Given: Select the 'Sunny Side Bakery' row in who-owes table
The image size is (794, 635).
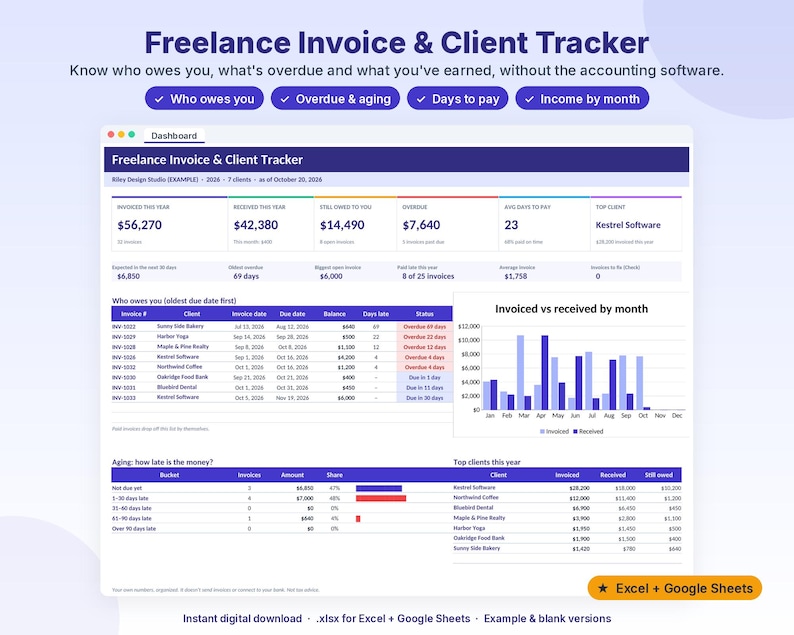Looking at the screenshot, I should (x=282, y=327).
